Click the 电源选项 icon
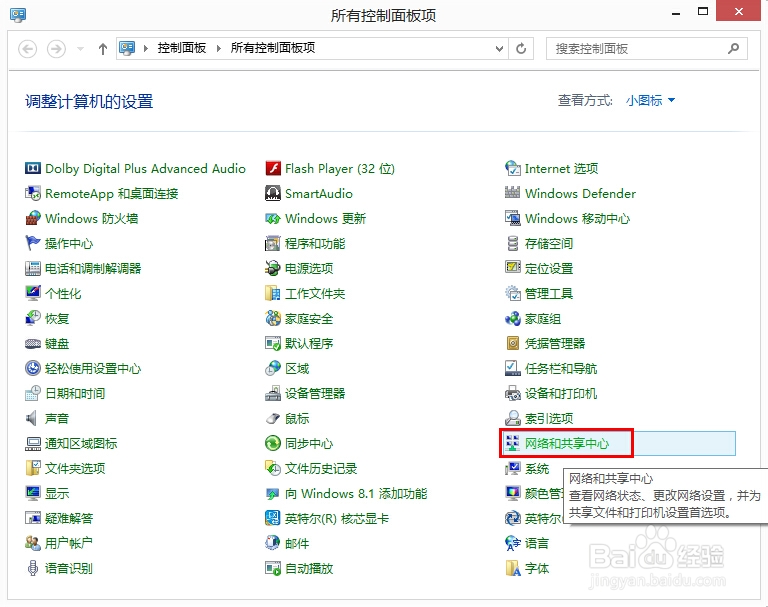This screenshot has height=607, width=768. coord(272,268)
